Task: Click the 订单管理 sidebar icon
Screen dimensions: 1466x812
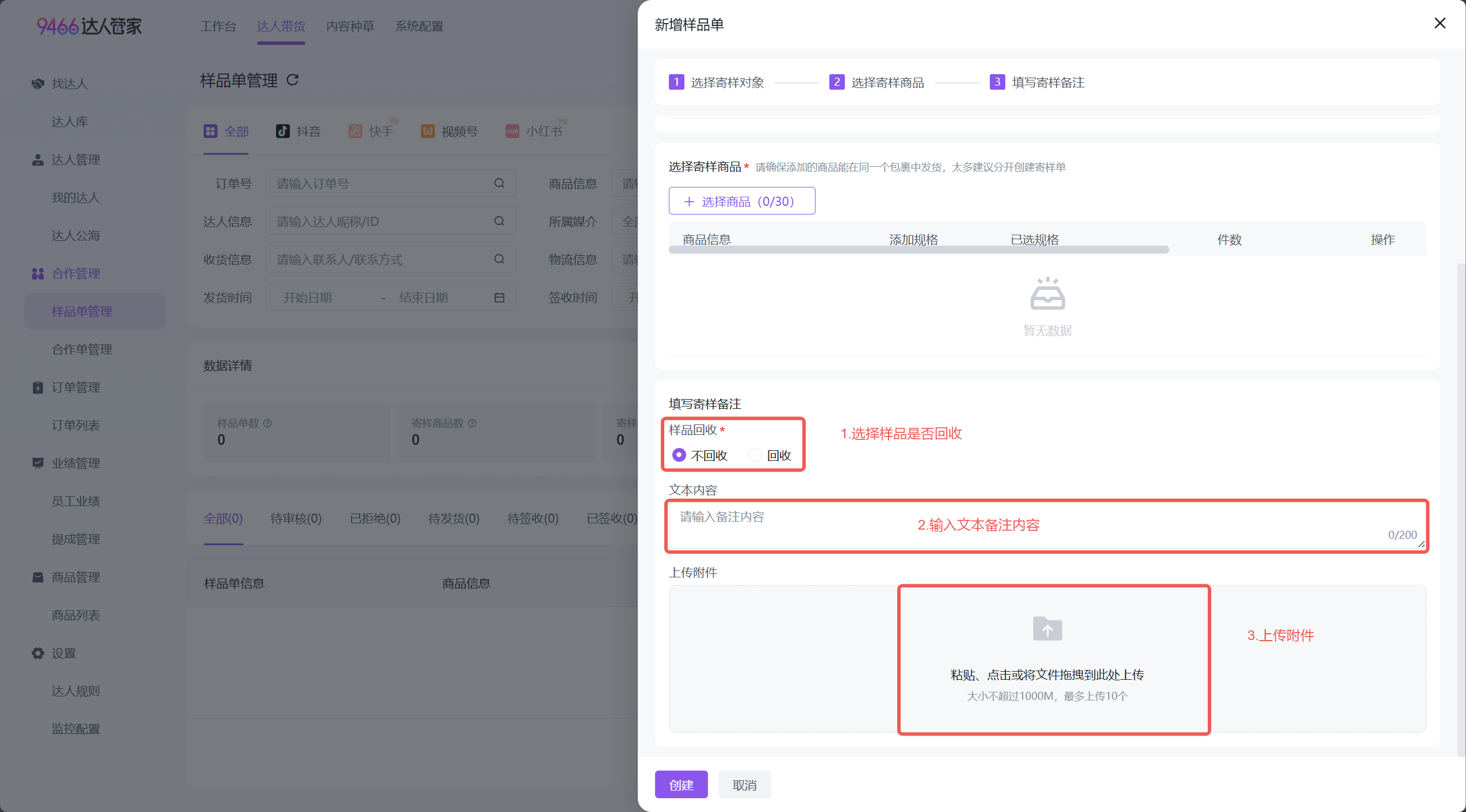Action: [38, 388]
